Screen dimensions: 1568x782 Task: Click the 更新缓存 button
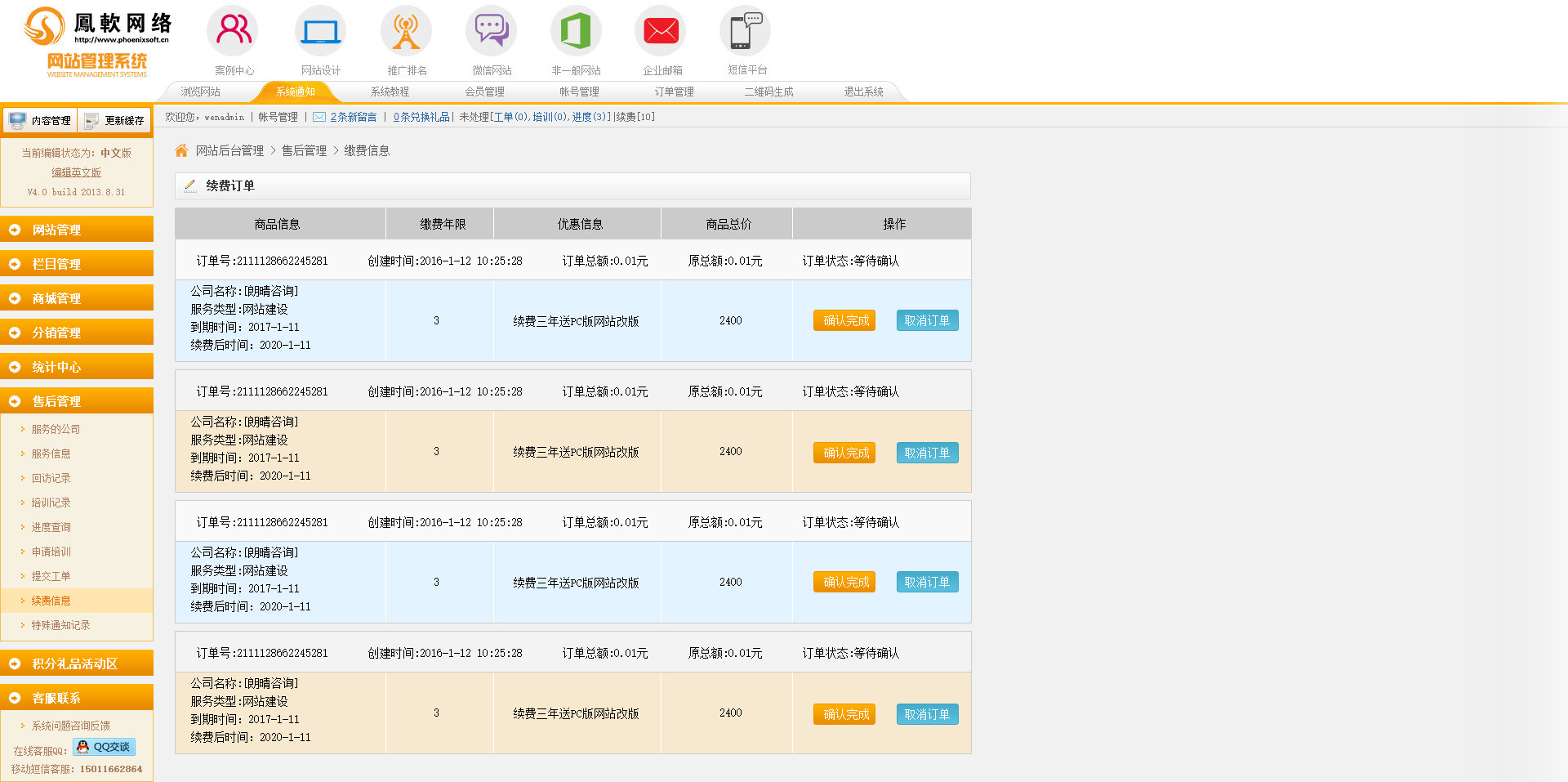[115, 120]
